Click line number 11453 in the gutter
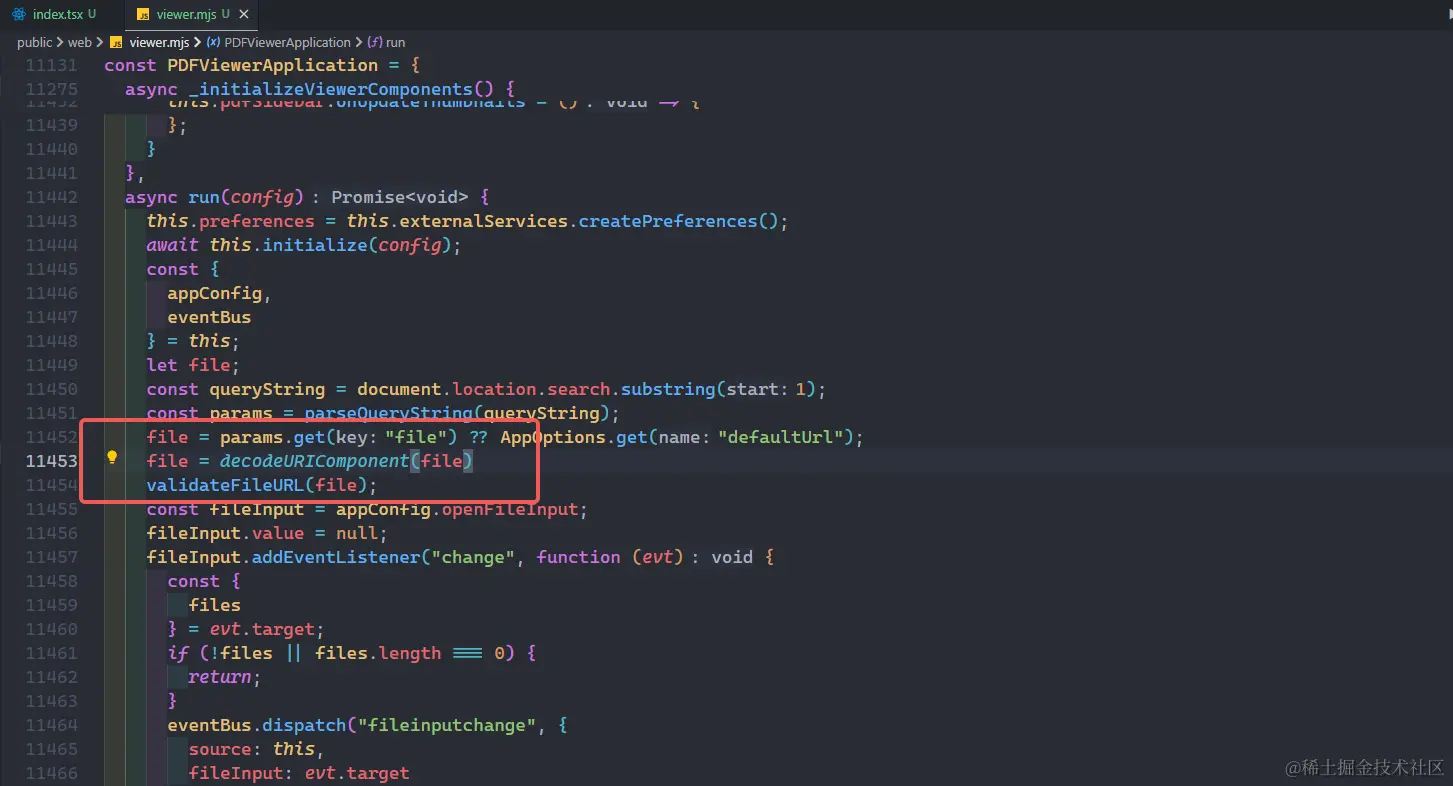This screenshot has height=786, width=1453. (x=51, y=460)
